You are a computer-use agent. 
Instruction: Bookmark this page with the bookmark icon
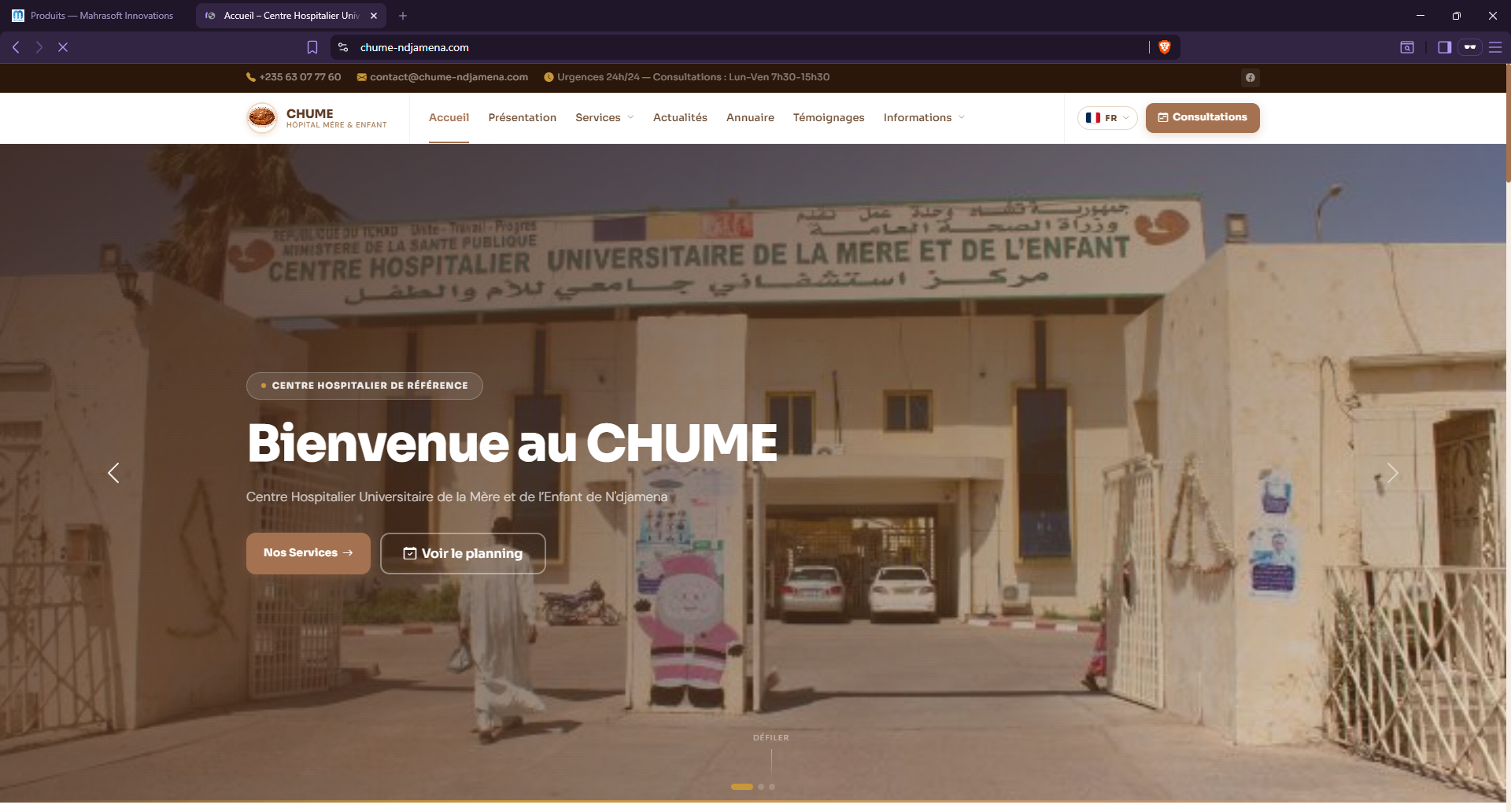(312, 47)
